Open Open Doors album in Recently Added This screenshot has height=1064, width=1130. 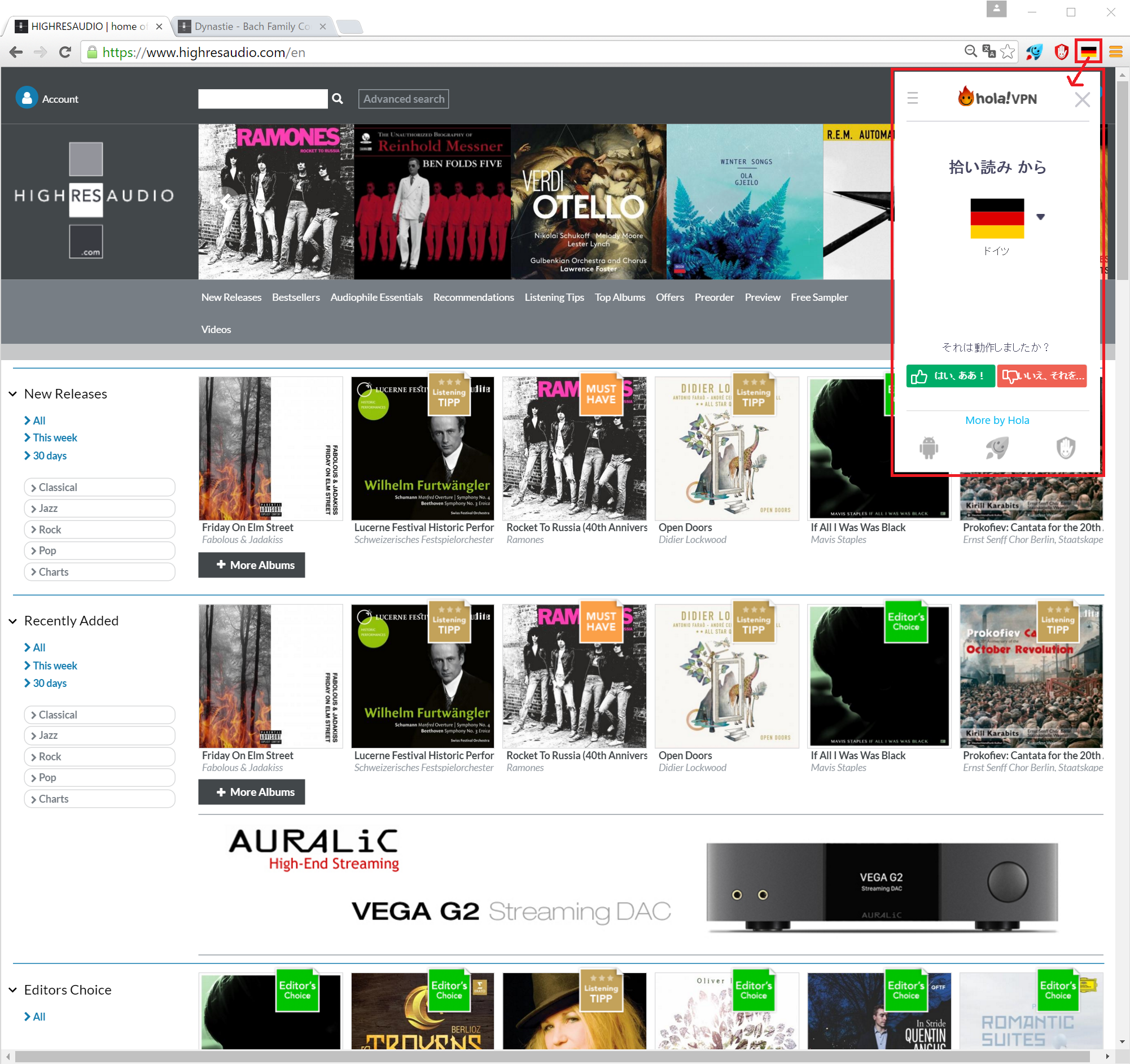tap(726, 676)
